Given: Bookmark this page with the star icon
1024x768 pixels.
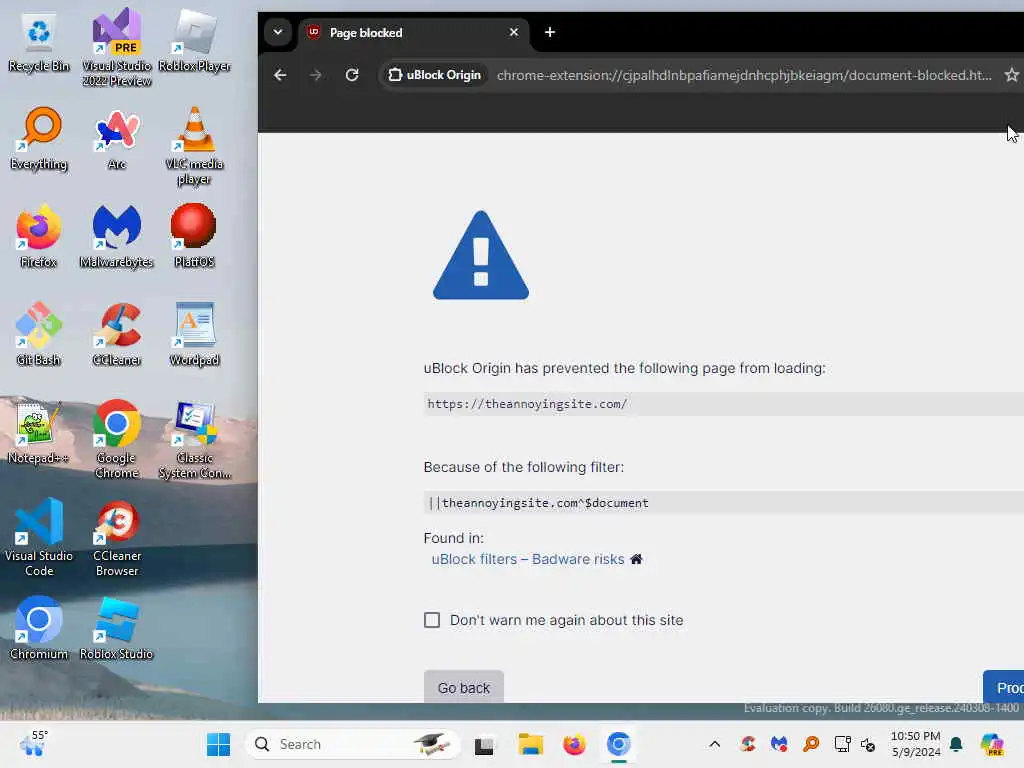Looking at the screenshot, I should click(x=1012, y=75).
